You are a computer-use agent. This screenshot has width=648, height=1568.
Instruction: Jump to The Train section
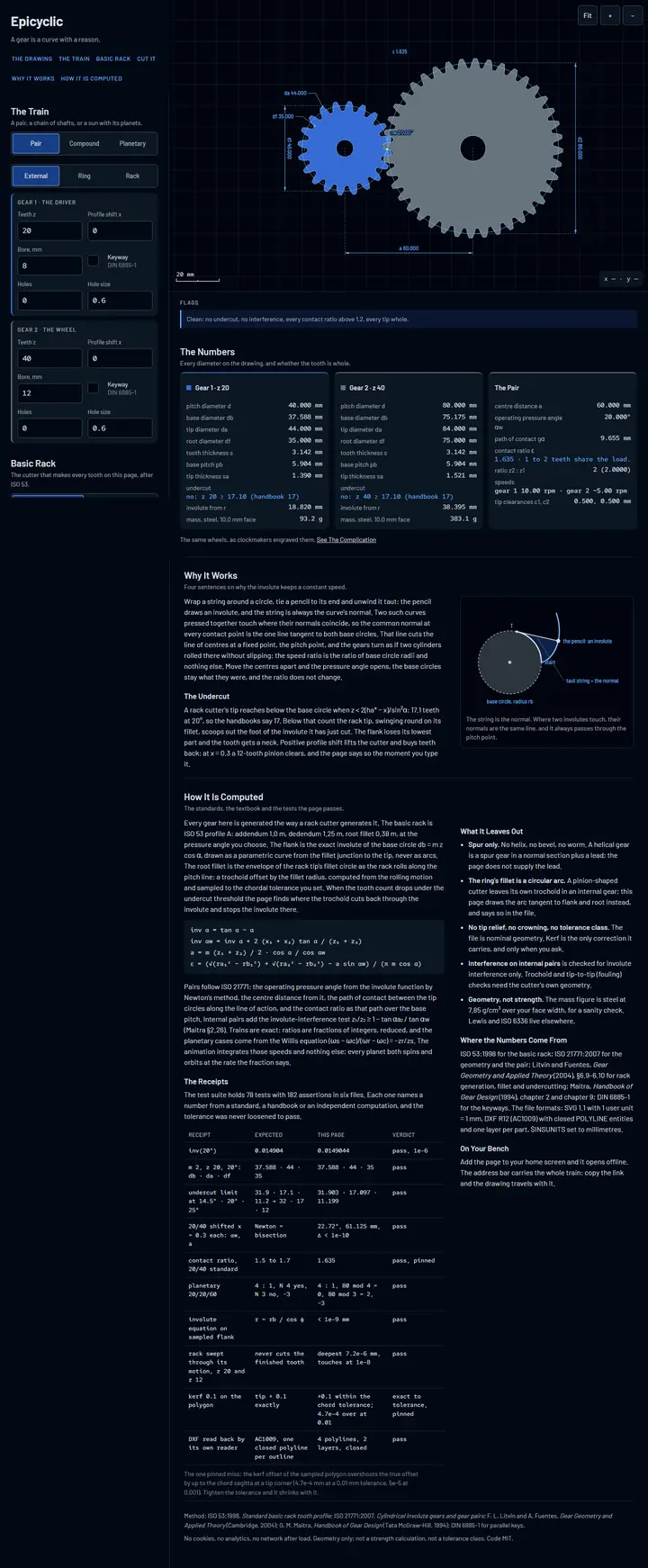point(74,59)
